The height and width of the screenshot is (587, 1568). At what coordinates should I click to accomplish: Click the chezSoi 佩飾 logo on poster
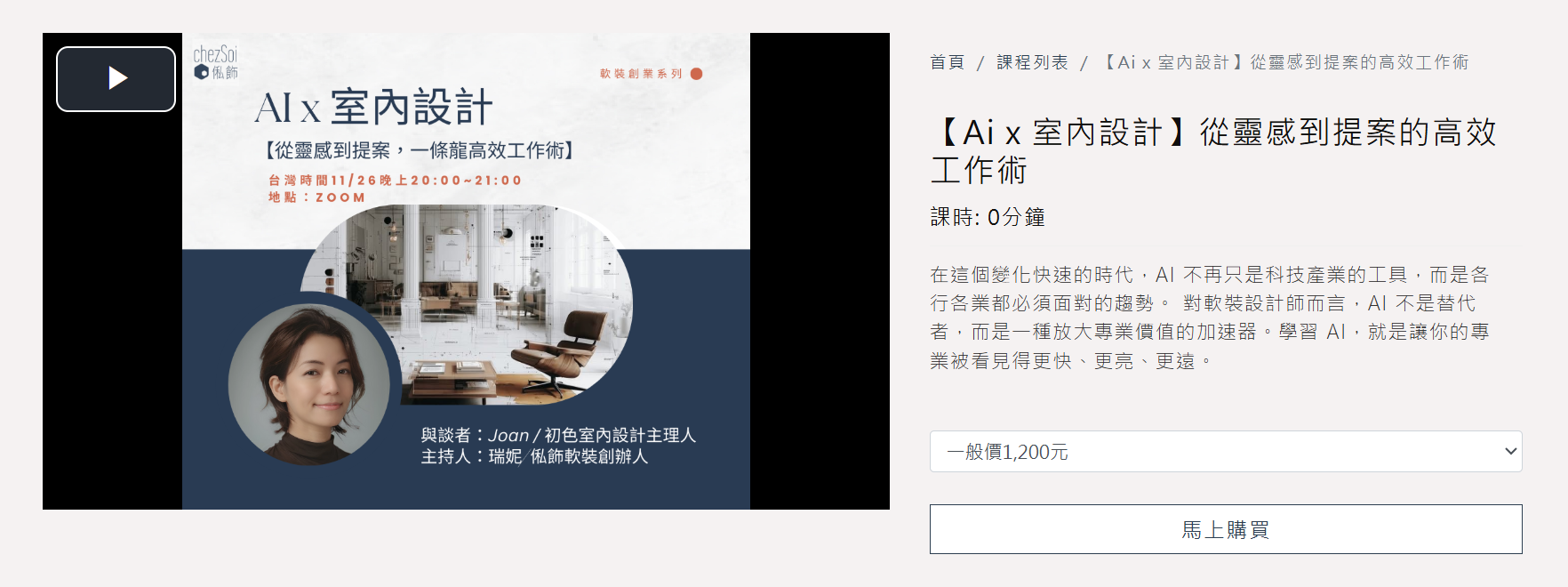click(216, 63)
